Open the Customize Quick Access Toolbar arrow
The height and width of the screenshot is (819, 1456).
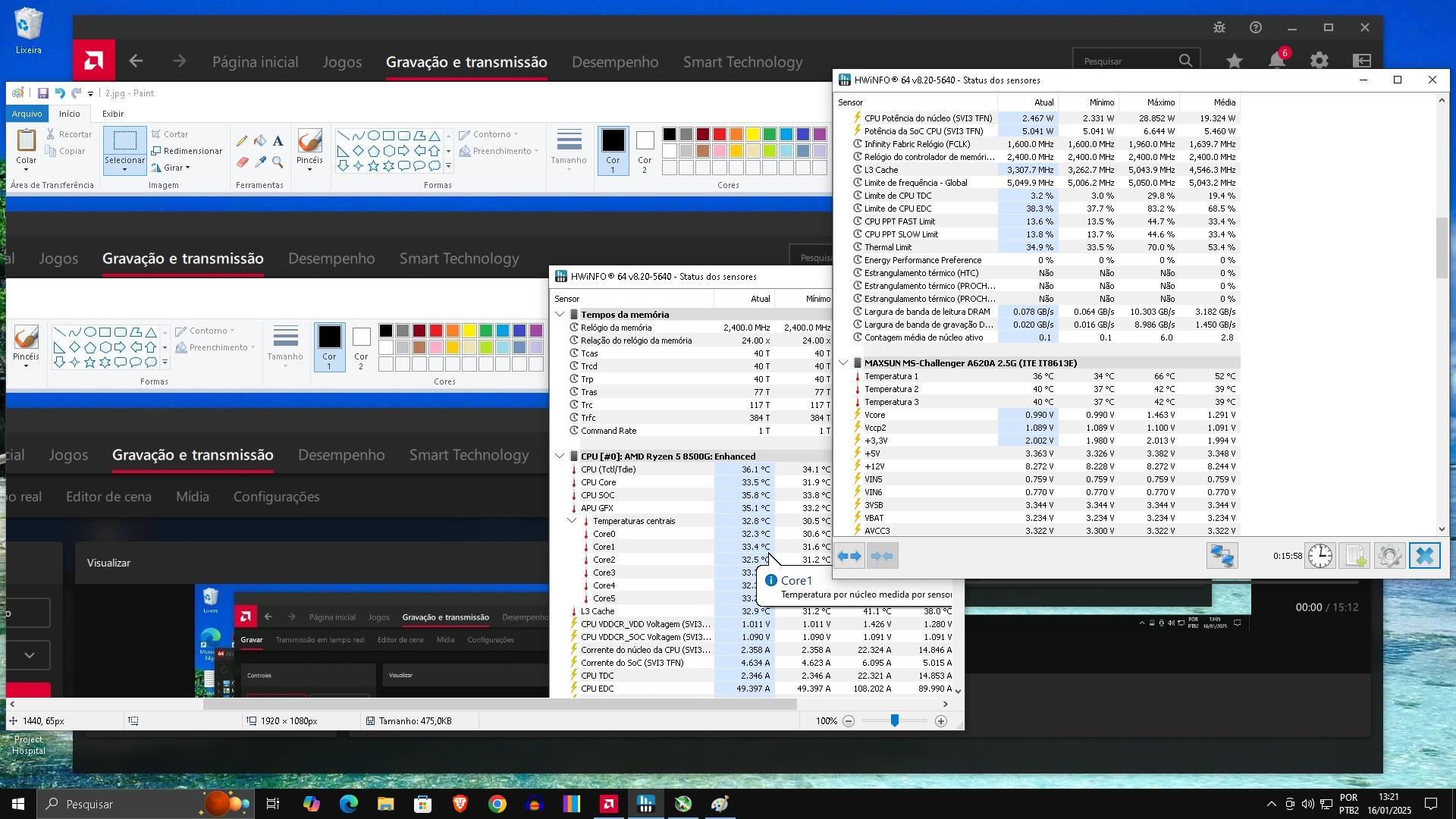click(90, 94)
